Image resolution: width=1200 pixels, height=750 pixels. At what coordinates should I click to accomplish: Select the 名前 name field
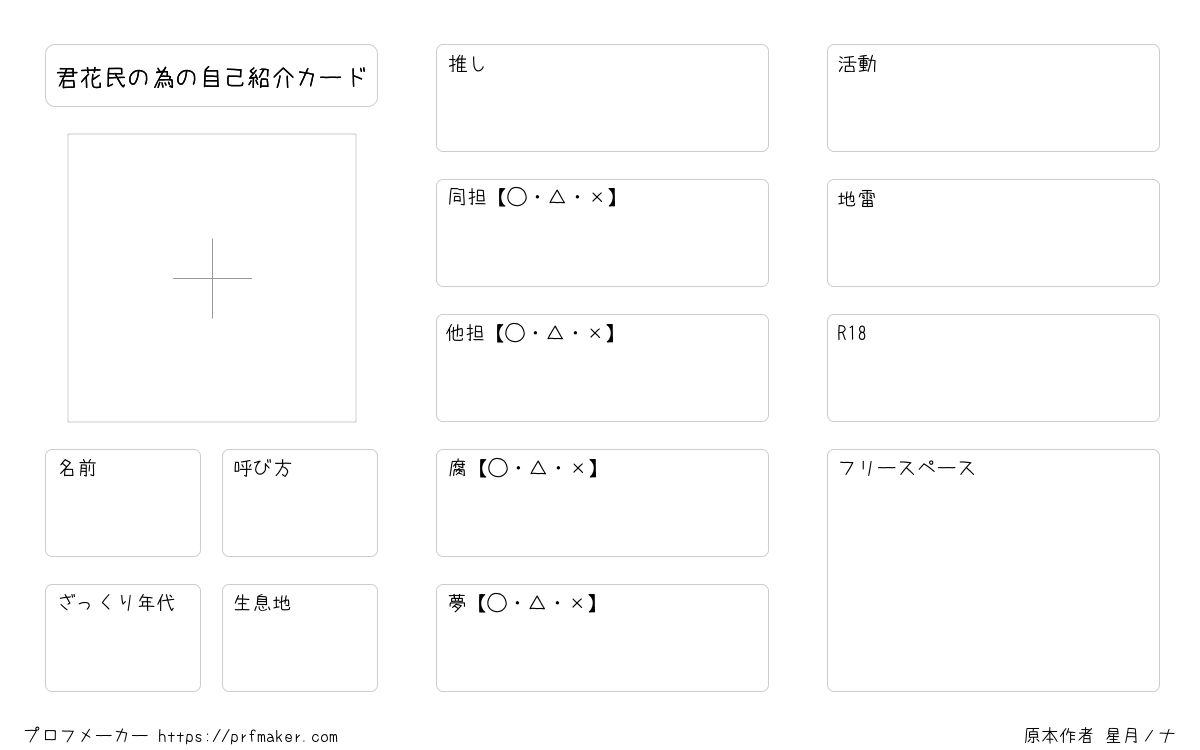coord(123,503)
